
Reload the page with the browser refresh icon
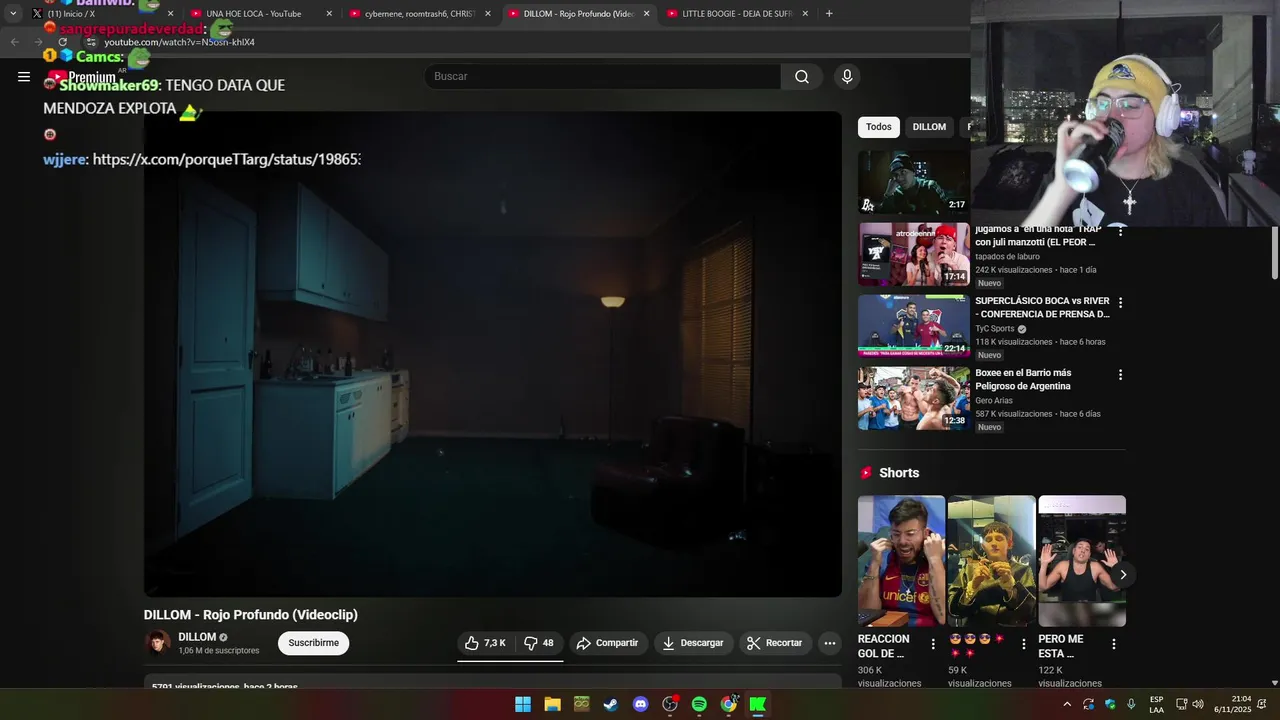click(62, 42)
